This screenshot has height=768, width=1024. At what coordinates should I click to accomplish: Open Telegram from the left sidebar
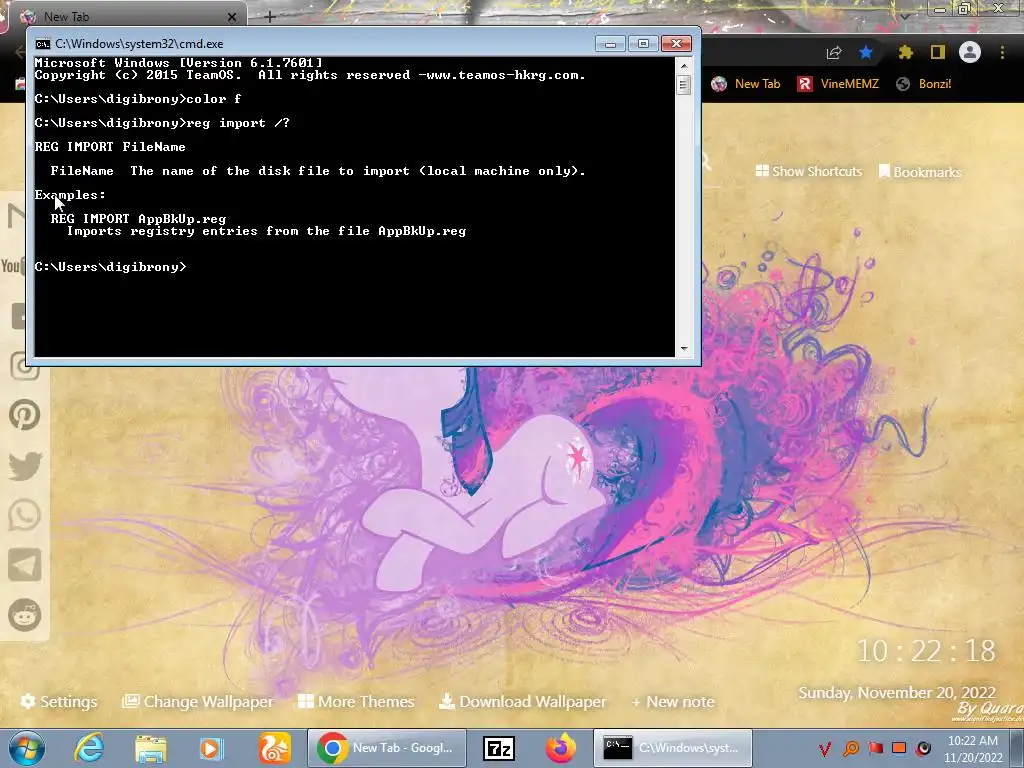[x=25, y=565]
